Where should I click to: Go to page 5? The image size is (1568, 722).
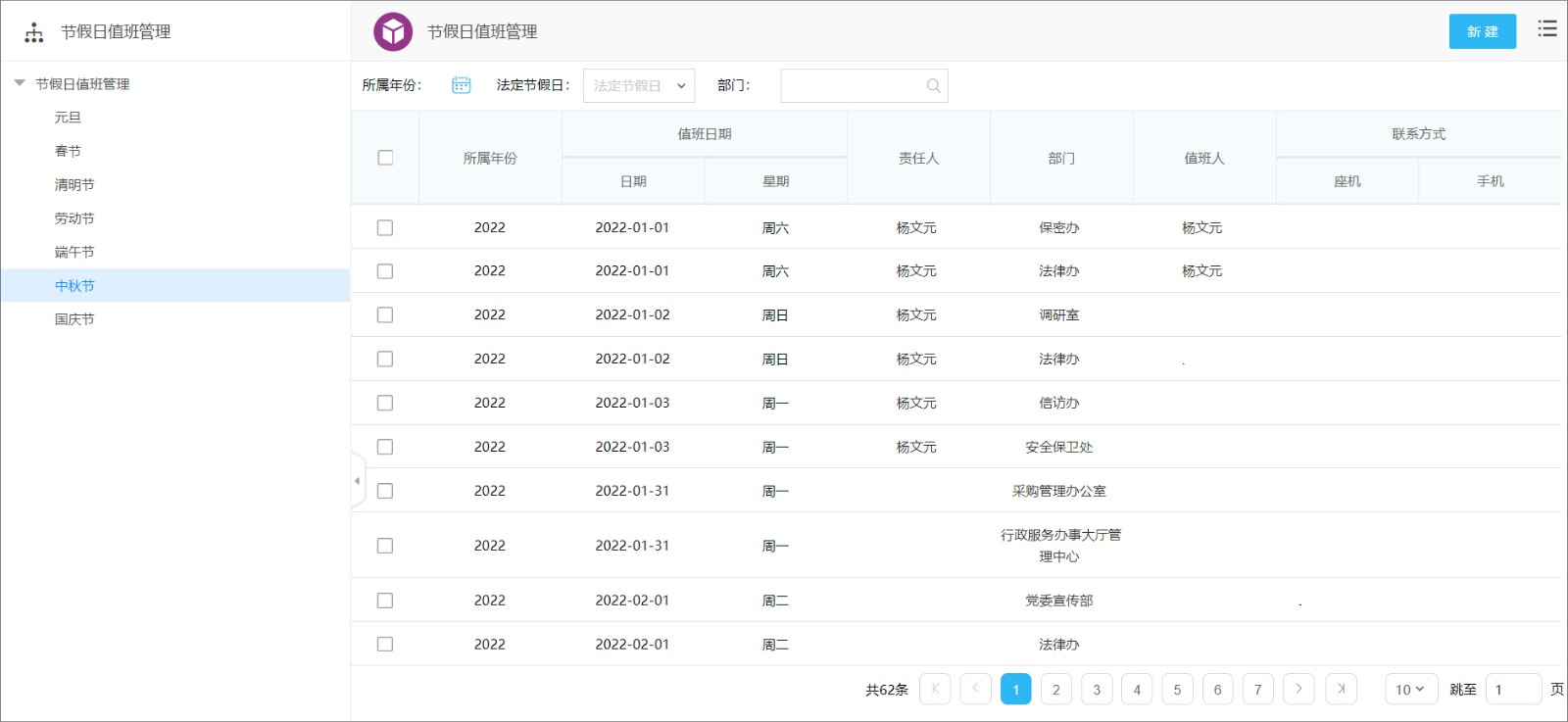tap(1177, 689)
